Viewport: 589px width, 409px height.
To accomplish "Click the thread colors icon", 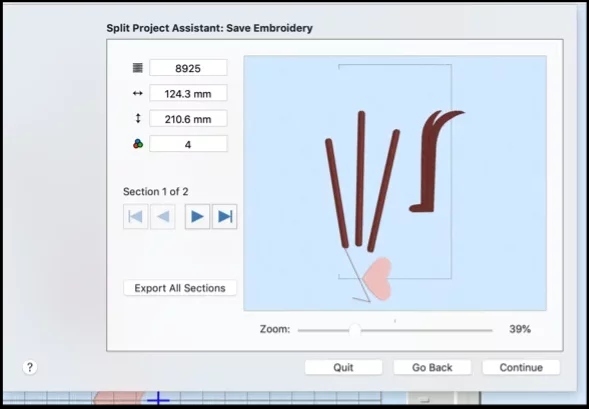I will click(138, 144).
